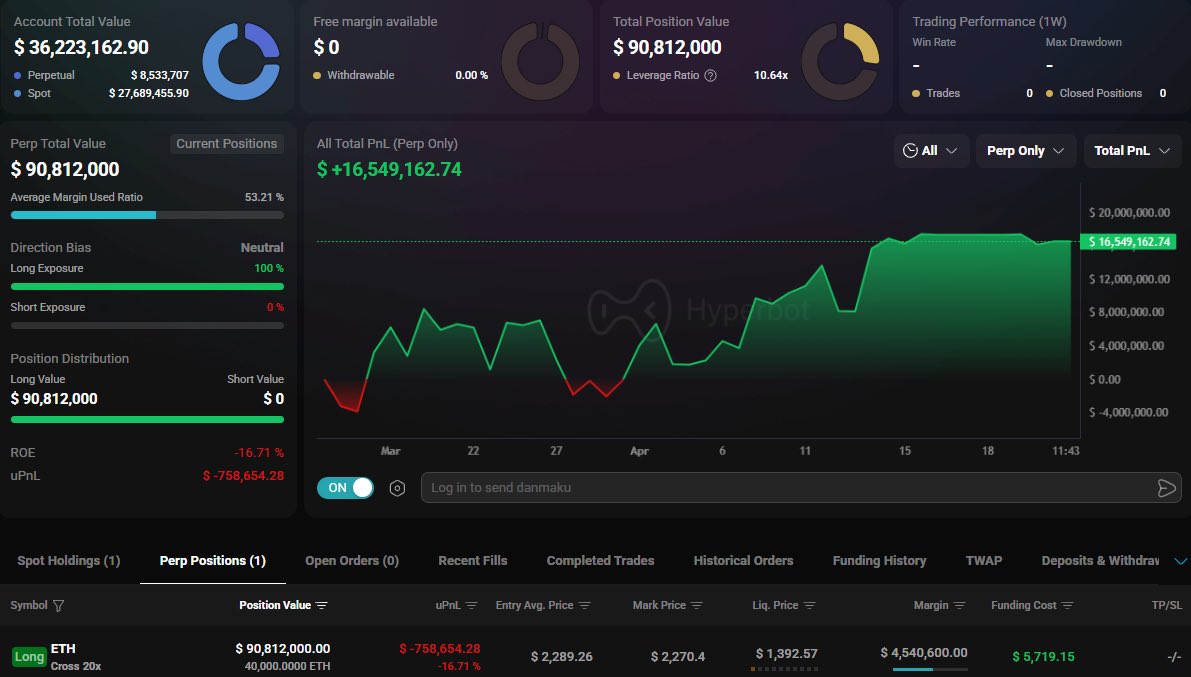Click the ETH mark price $2,270.4
The height and width of the screenshot is (677, 1191).
678,656
